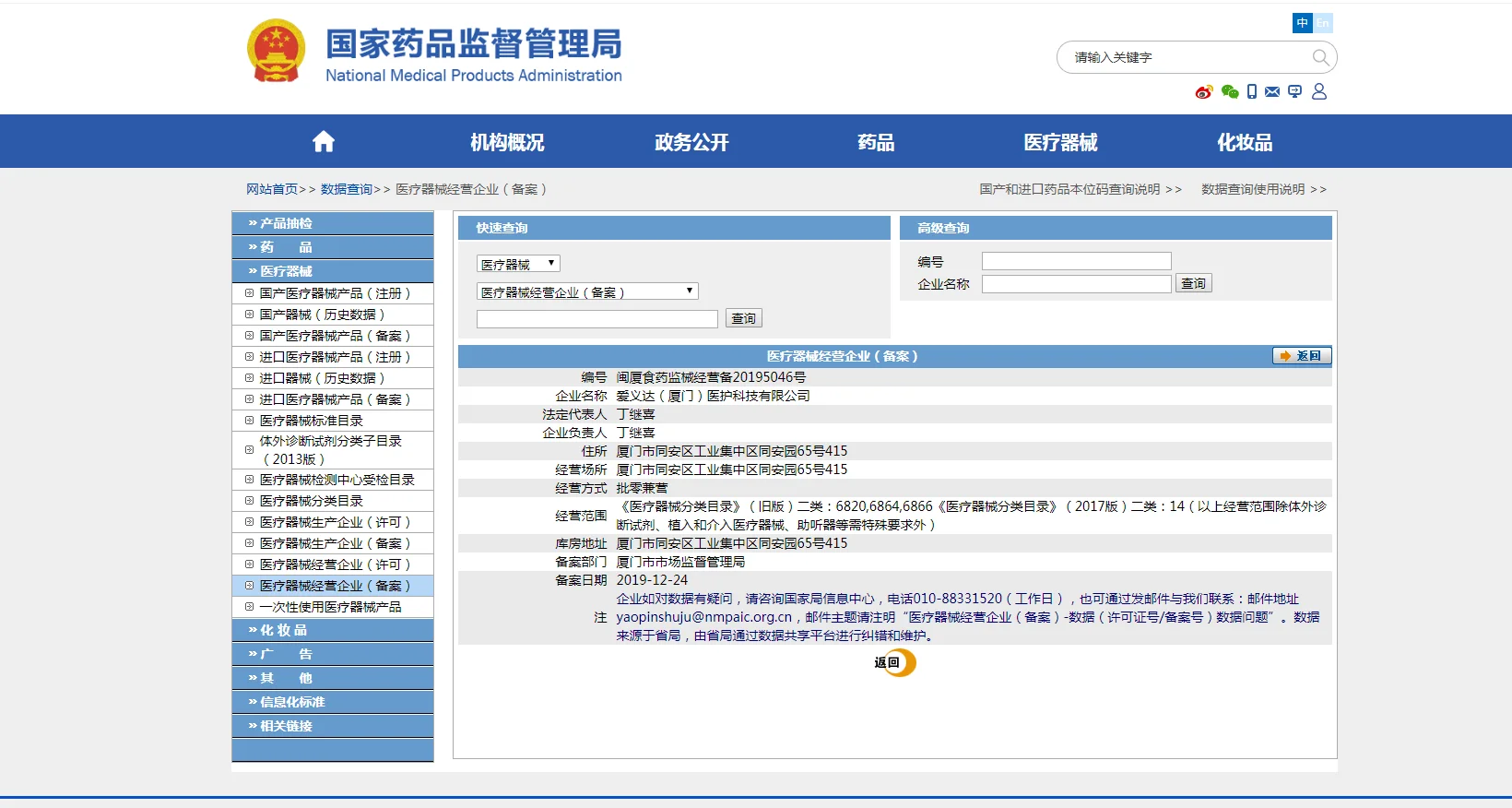Open the 医疗器械经营企业（备案）dropdown
The image size is (1512, 808).
(587, 291)
